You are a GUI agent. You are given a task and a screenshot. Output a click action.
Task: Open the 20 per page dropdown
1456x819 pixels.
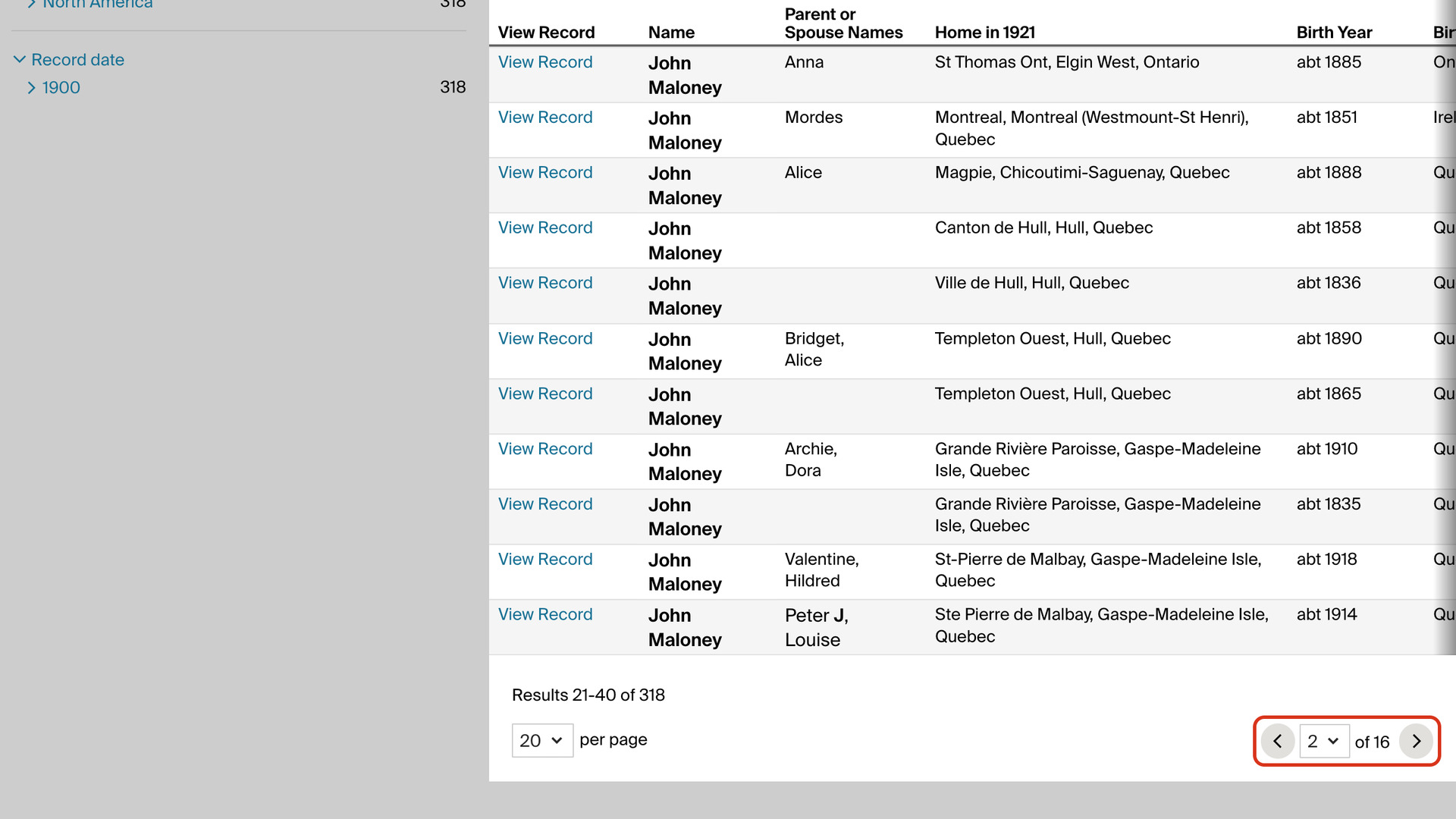point(542,740)
